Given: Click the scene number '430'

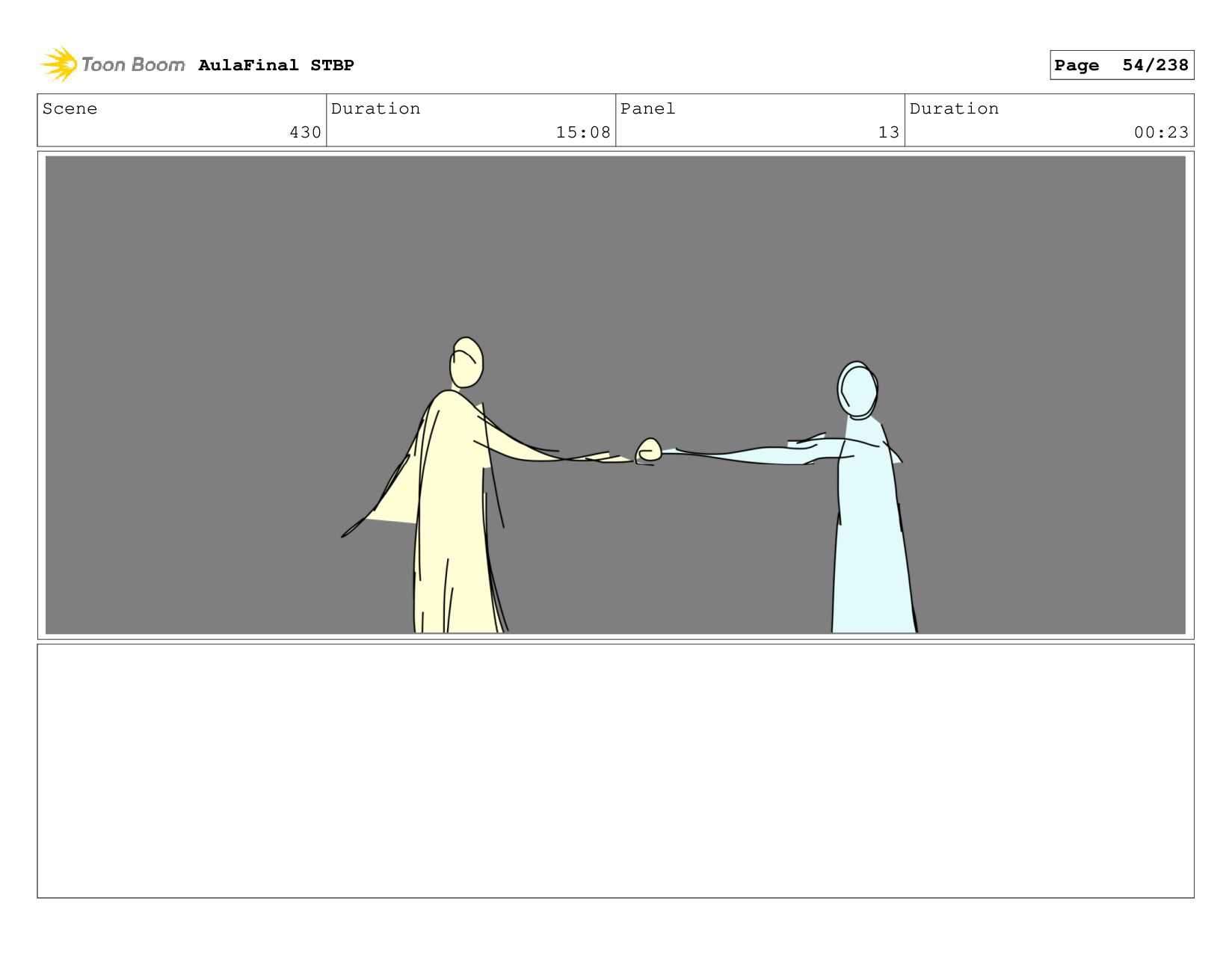Looking at the screenshot, I should coord(305,132).
